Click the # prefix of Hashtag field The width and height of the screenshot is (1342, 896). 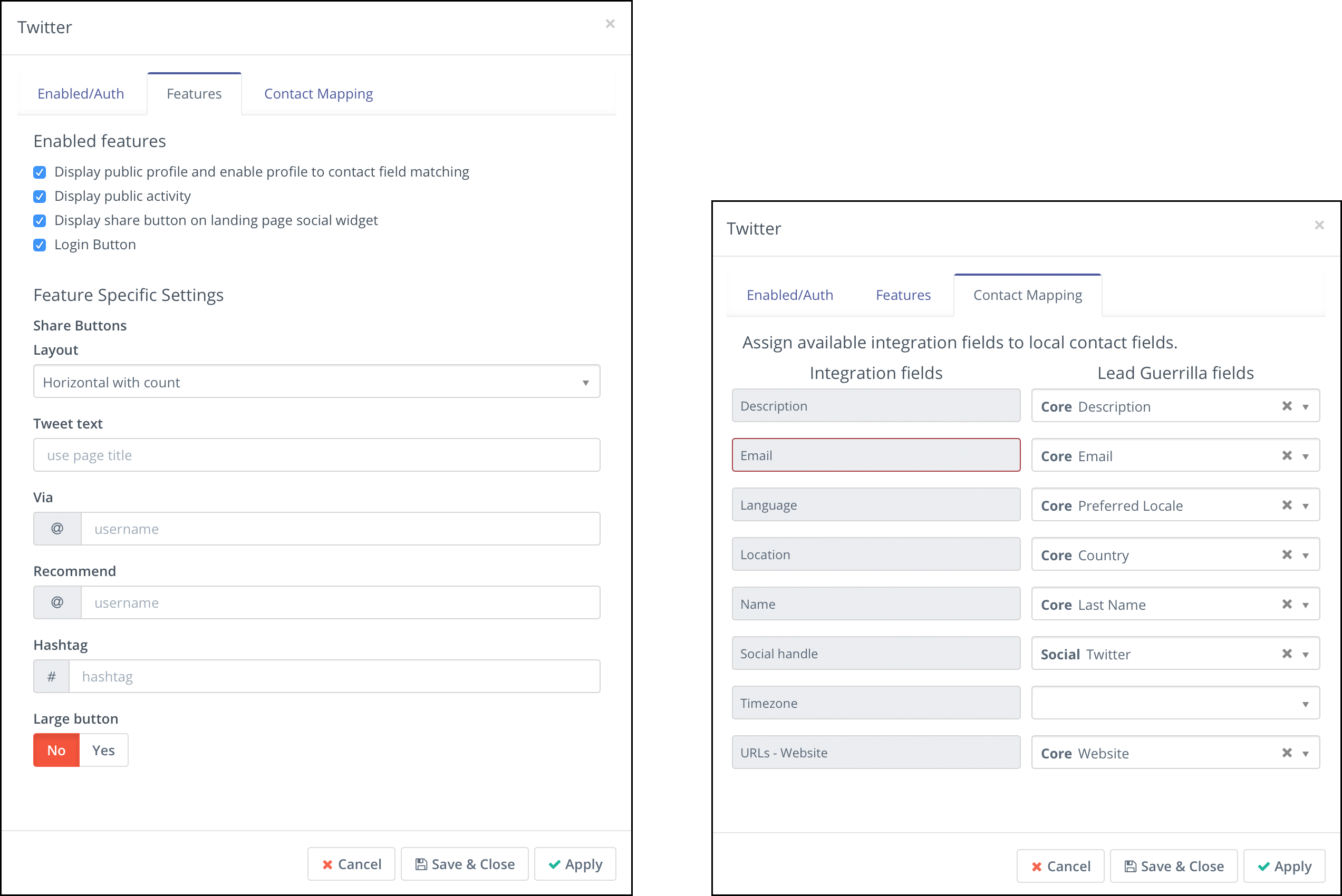point(52,677)
